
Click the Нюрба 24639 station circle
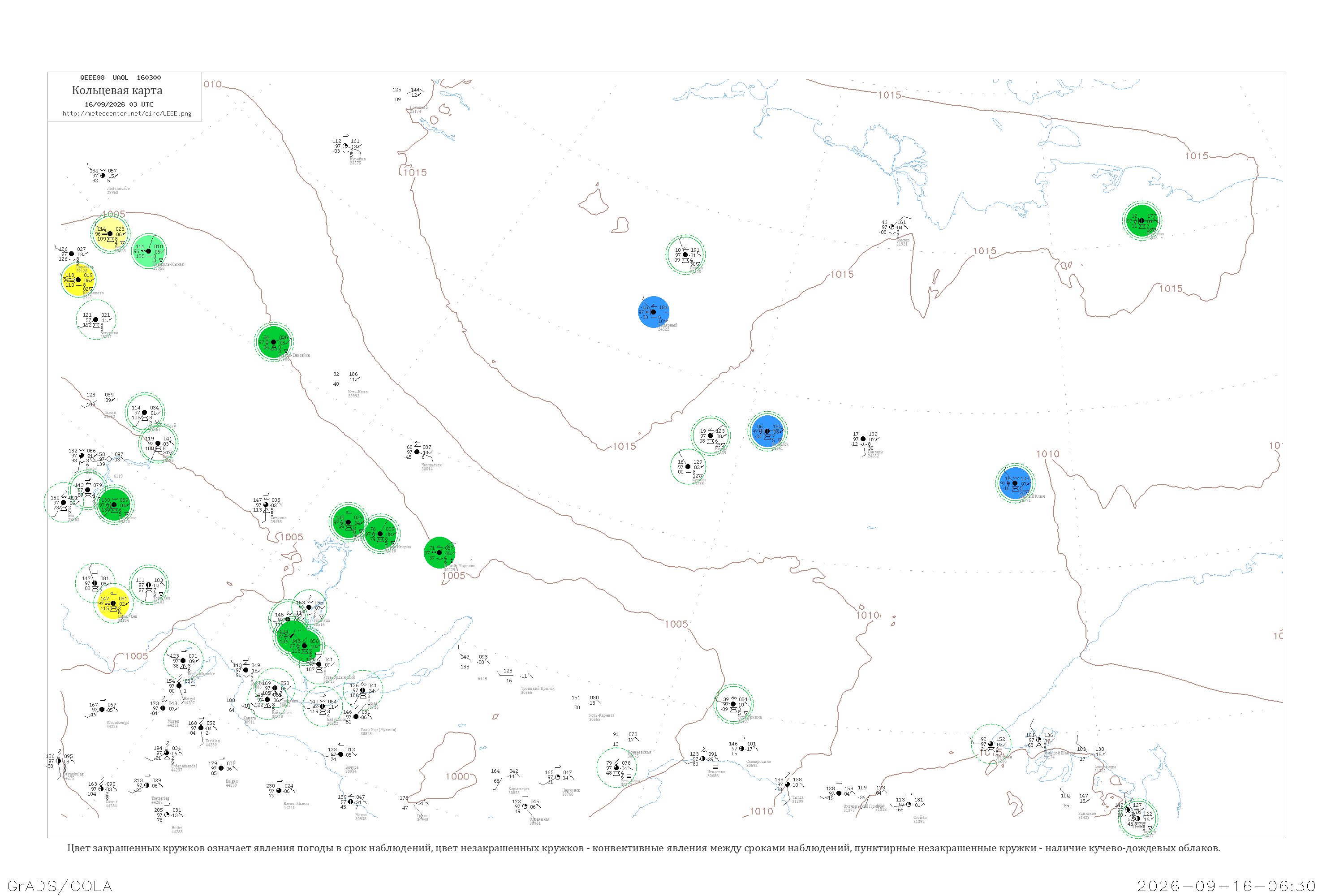coord(710,436)
